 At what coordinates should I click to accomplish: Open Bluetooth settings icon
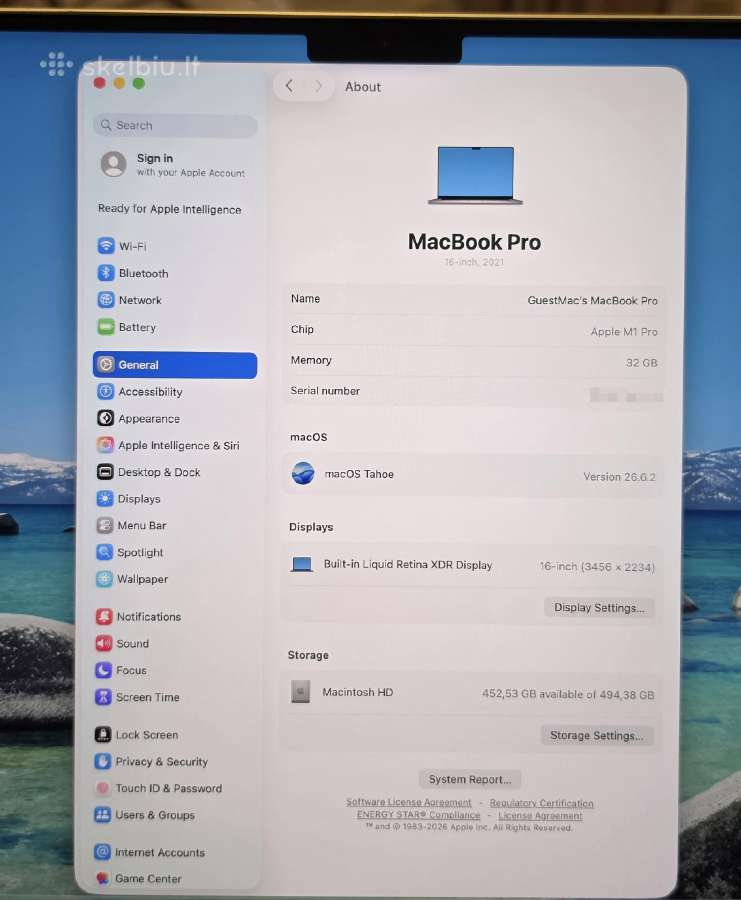106,273
